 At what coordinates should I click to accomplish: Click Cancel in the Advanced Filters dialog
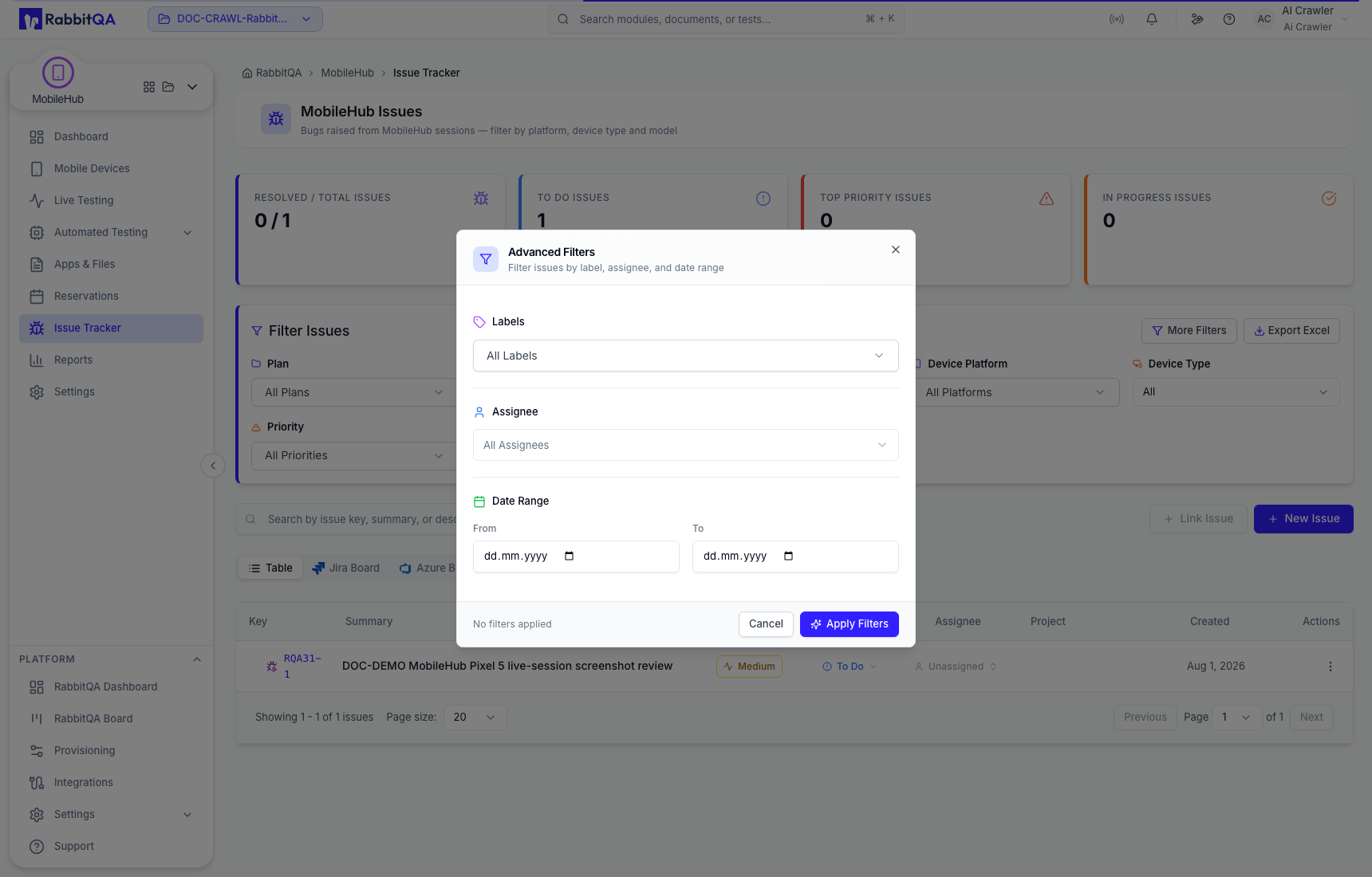766,624
